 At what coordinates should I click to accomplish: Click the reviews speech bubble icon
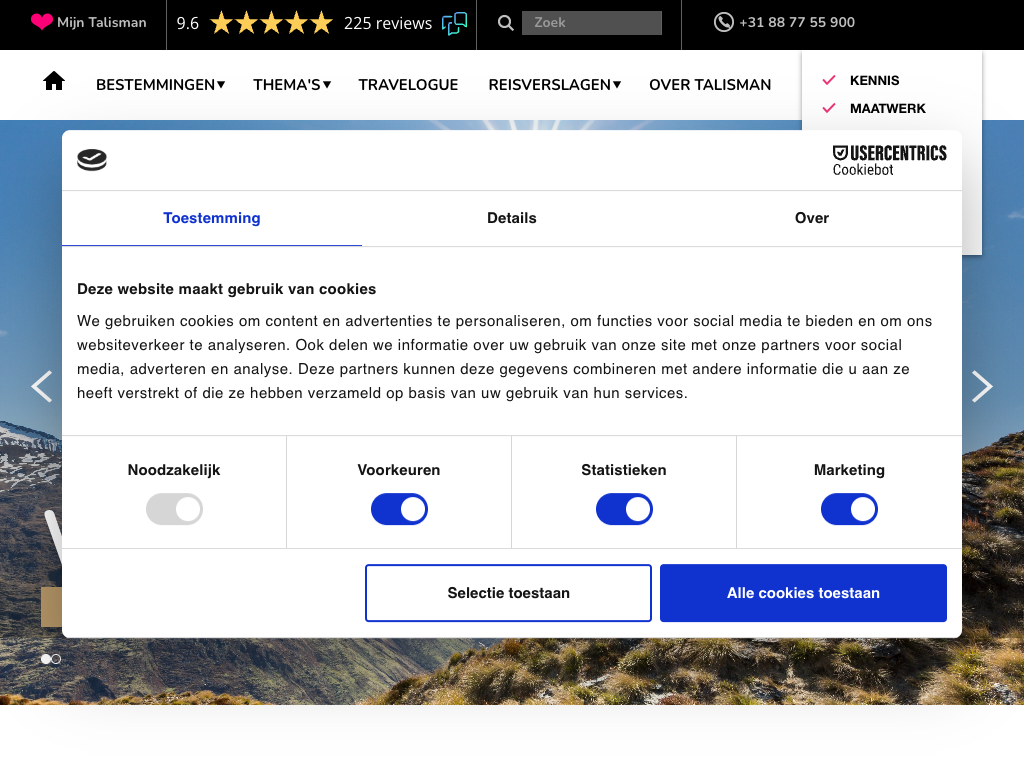454,23
